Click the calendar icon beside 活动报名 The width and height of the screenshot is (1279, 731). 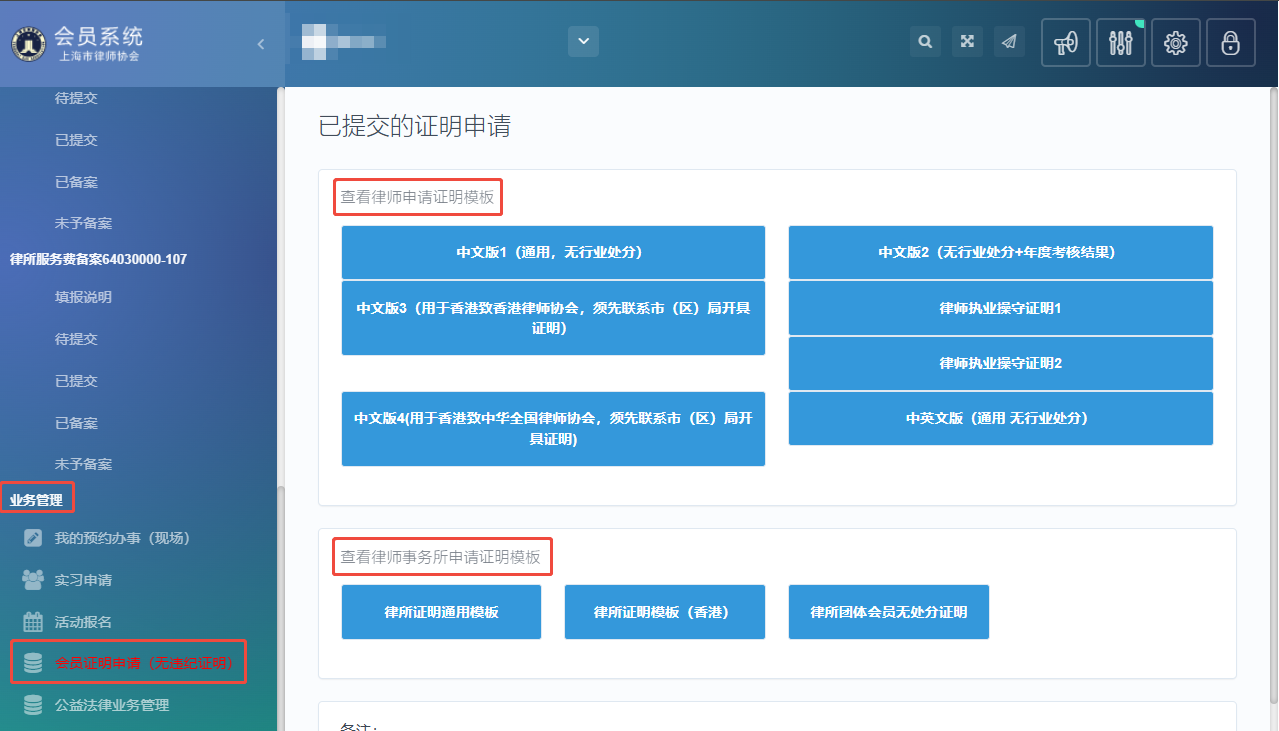(33, 622)
